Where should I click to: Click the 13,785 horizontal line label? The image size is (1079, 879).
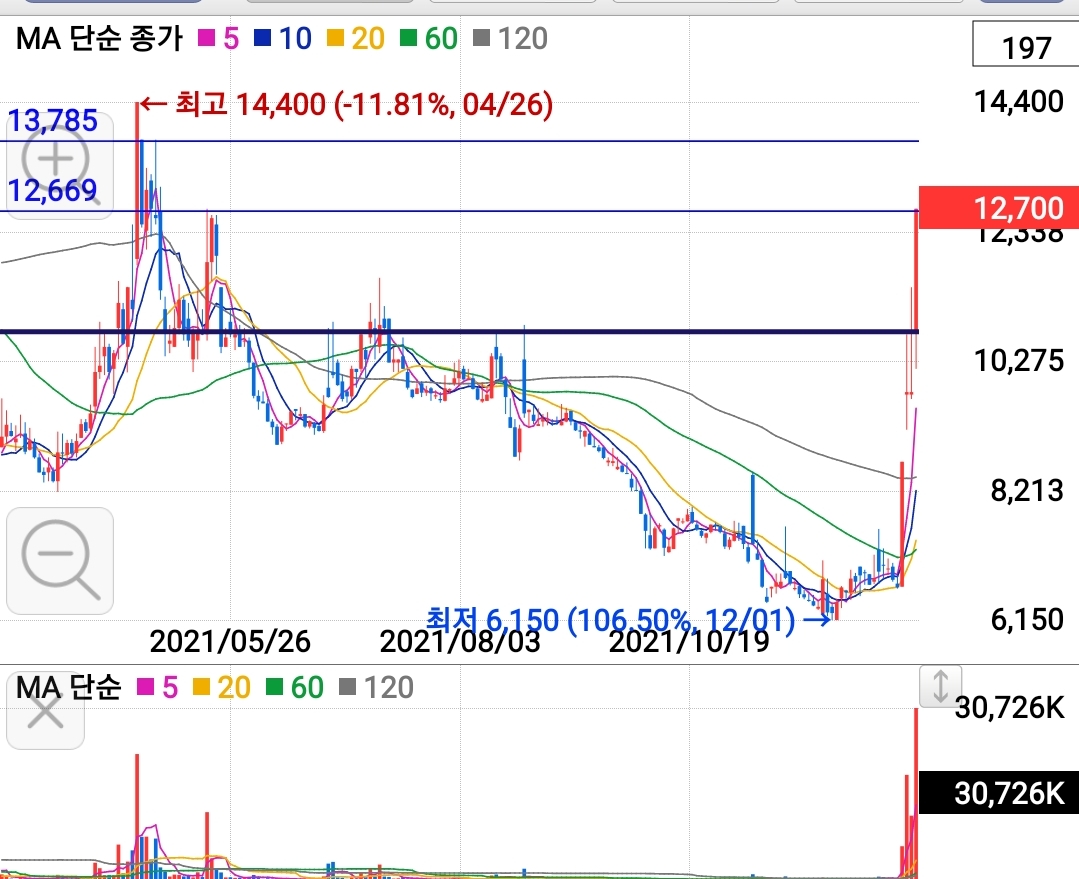click(52, 121)
